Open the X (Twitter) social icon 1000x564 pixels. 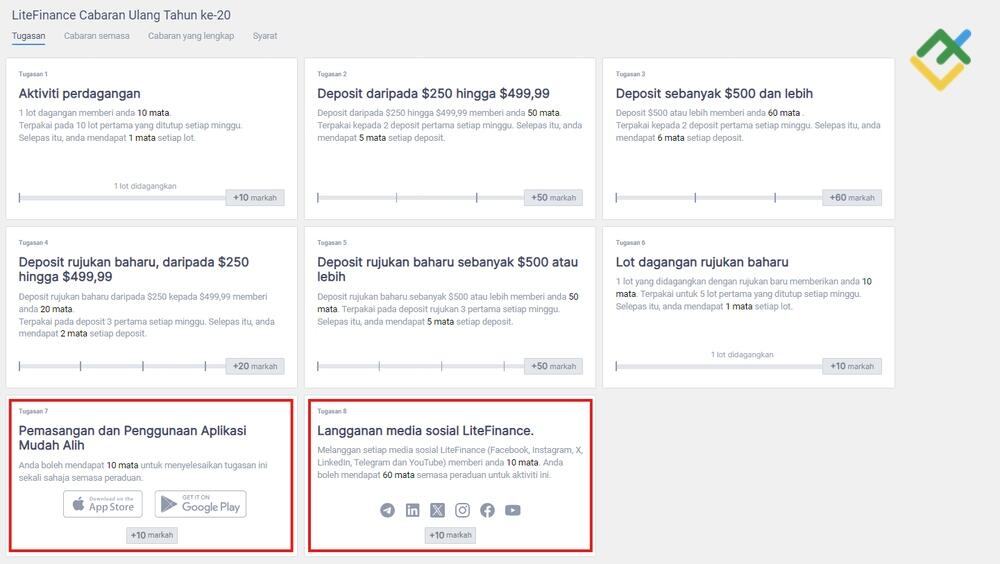[x=438, y=510]
